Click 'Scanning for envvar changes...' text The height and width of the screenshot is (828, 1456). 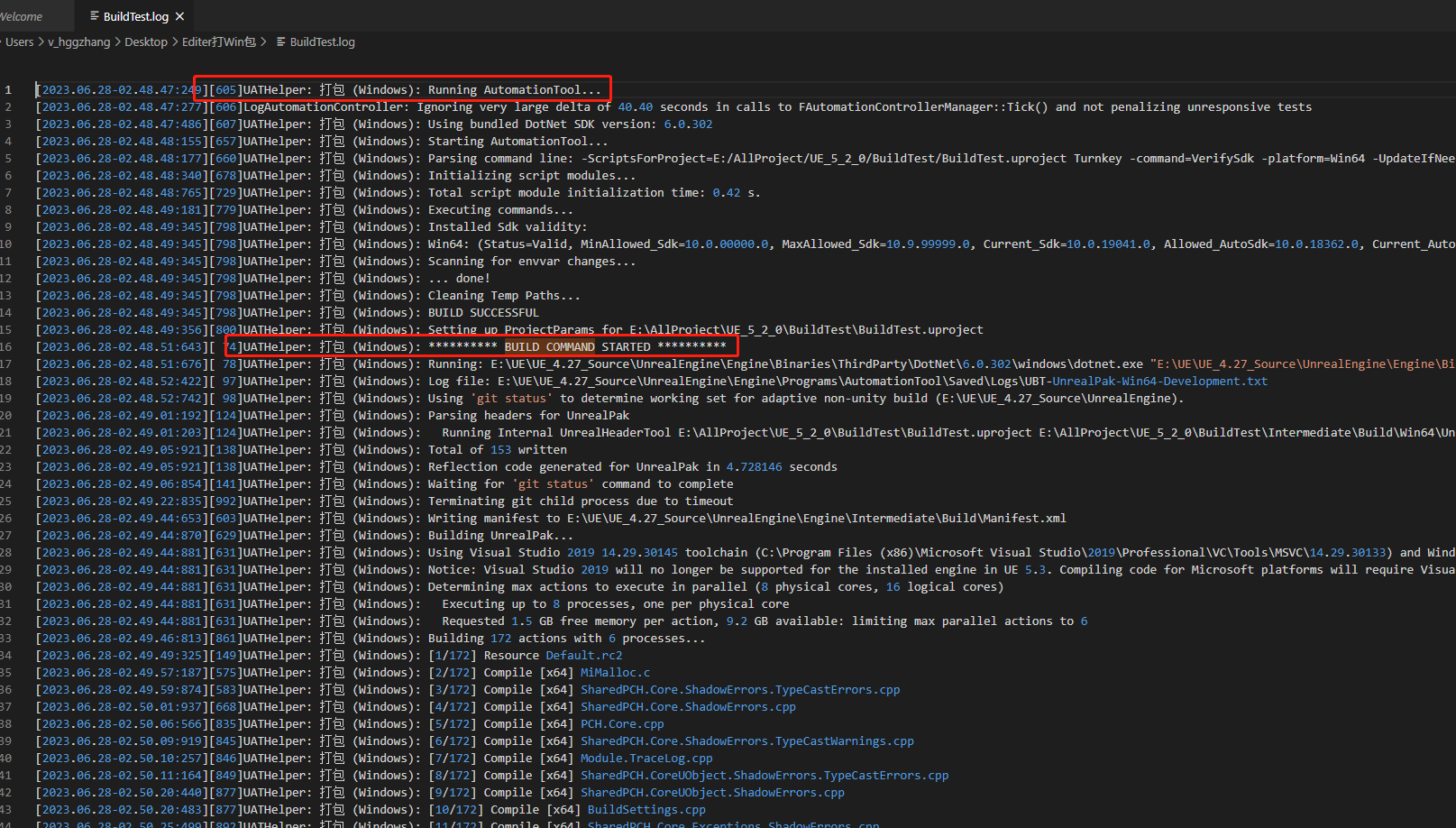(532, 262)
